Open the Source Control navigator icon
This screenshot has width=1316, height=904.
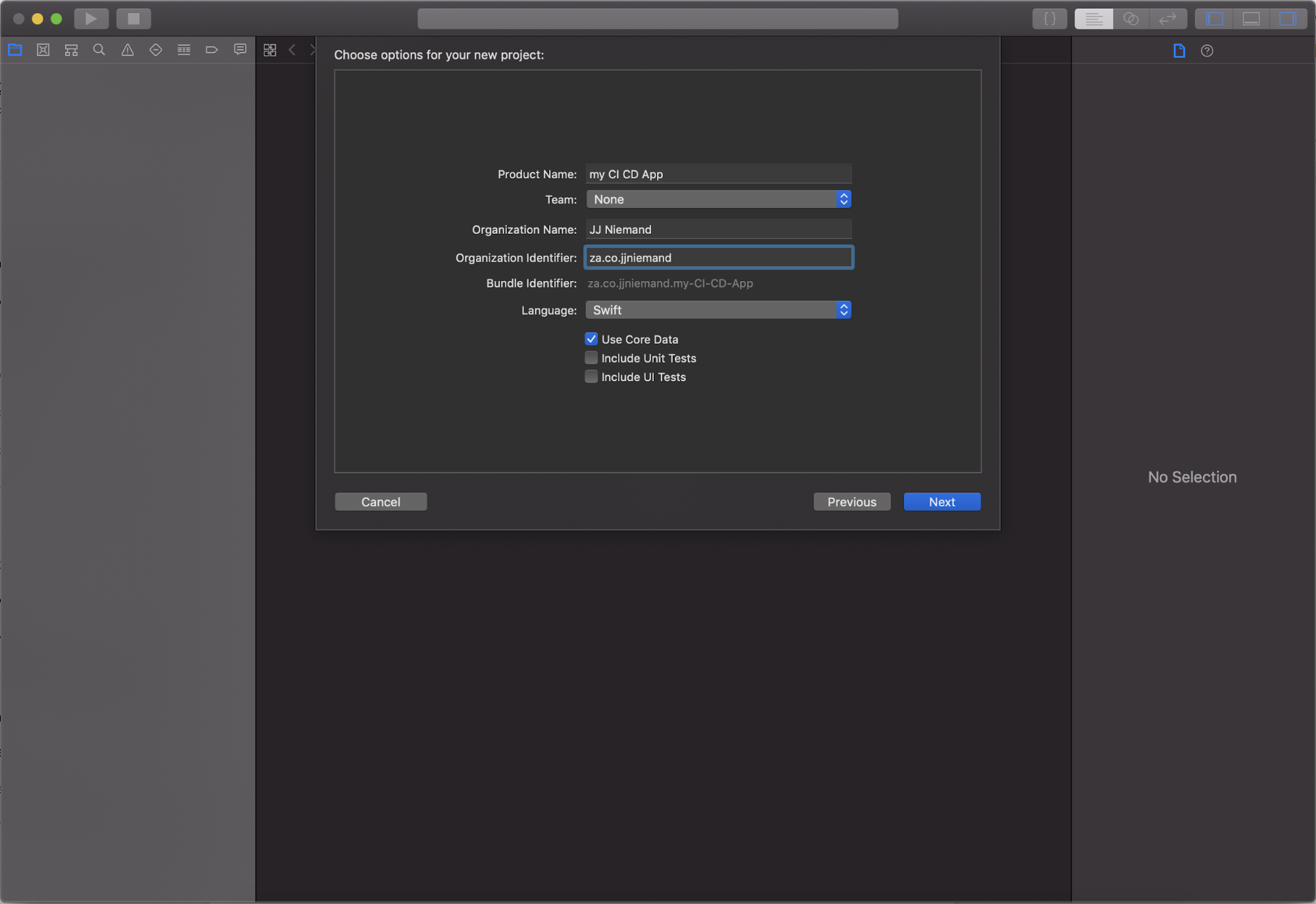click(43, 50)
